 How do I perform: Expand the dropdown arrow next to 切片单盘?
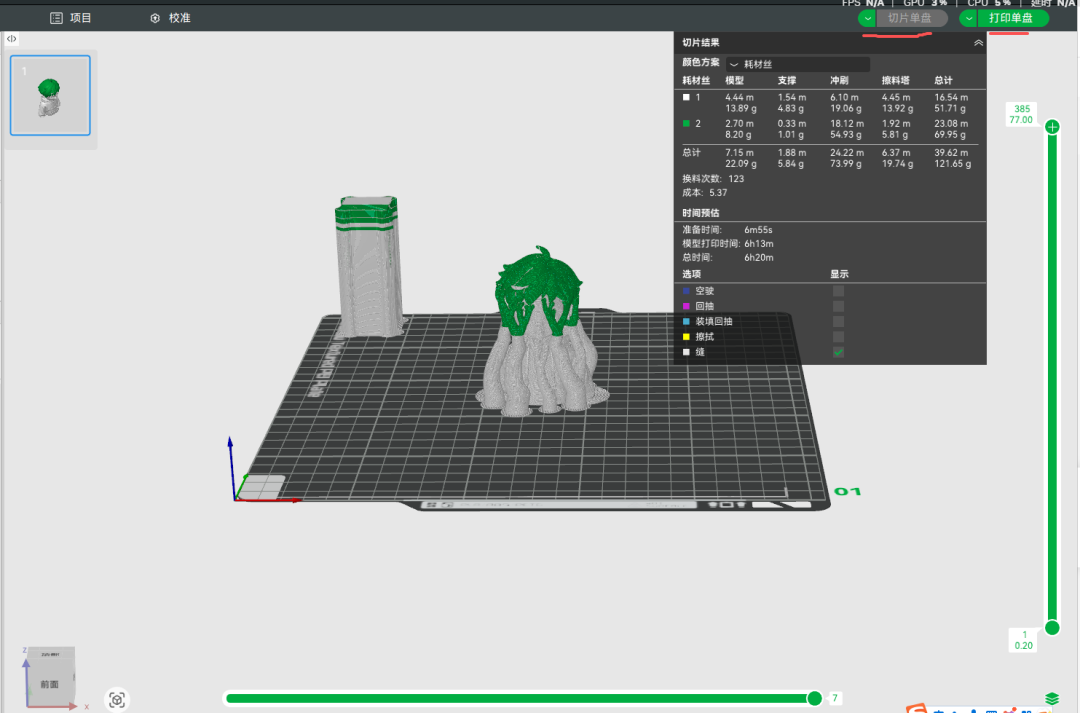tap(867, 19)
